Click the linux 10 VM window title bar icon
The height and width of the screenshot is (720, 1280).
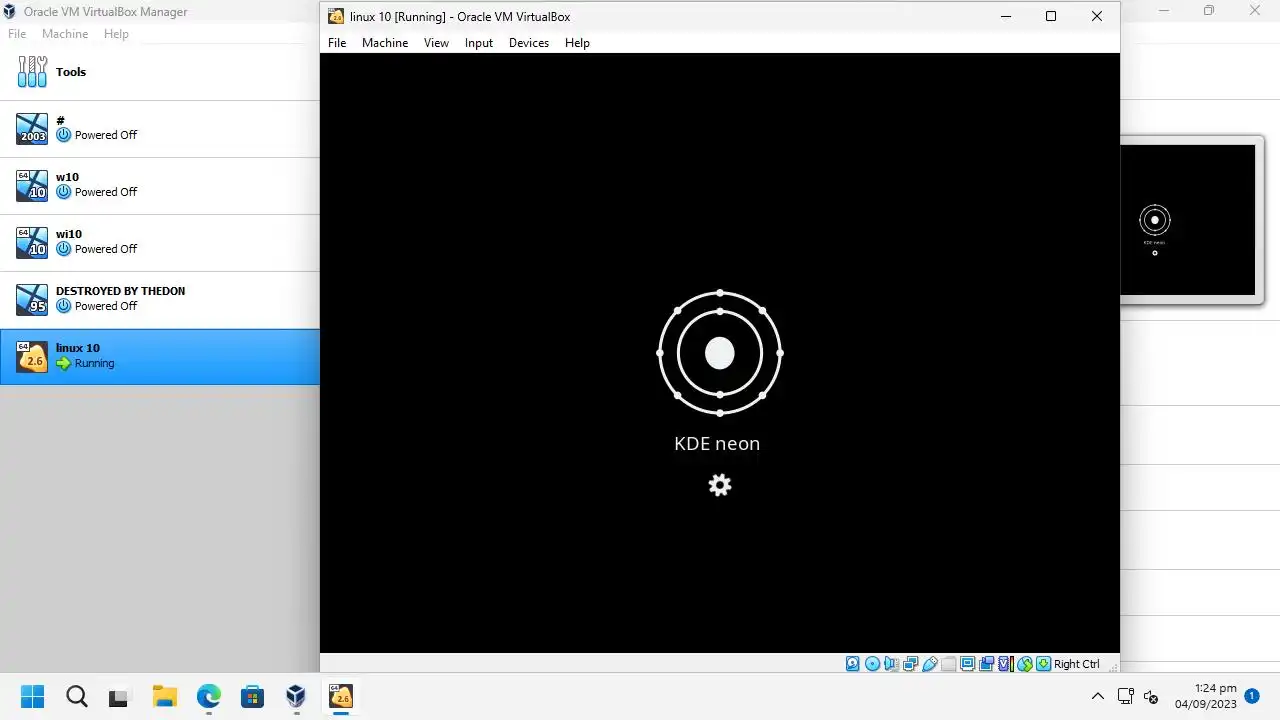tap(336, 16)
